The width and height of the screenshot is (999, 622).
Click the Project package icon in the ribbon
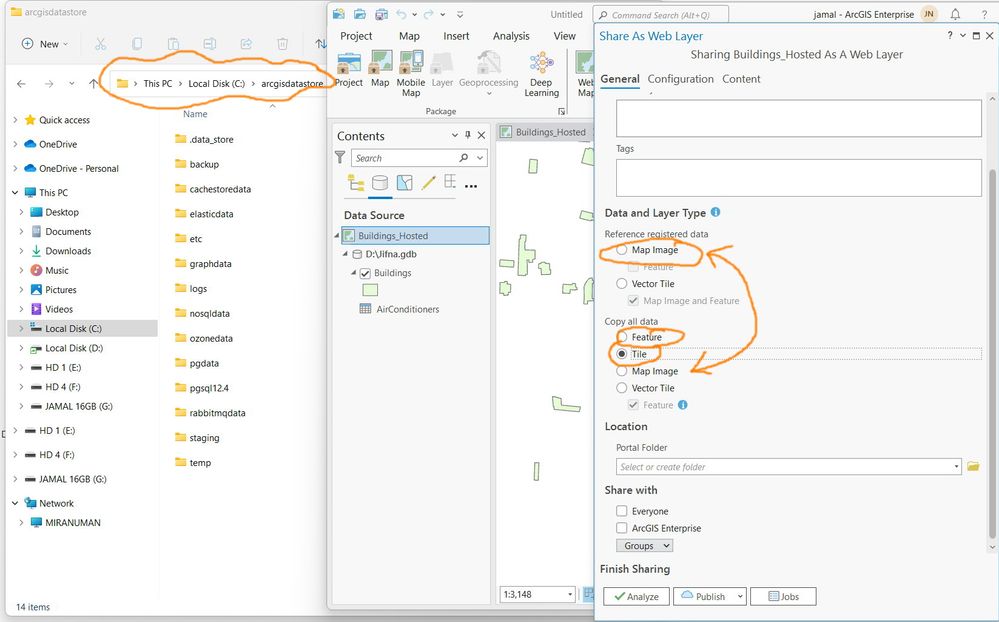click(x=349, y=63)
